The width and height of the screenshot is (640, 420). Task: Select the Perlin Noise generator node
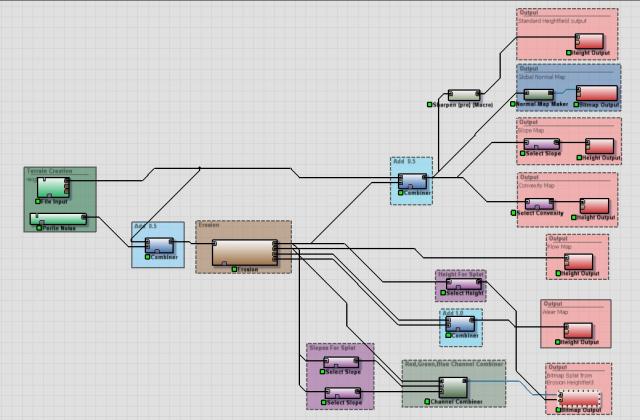[x=58, y=219]
